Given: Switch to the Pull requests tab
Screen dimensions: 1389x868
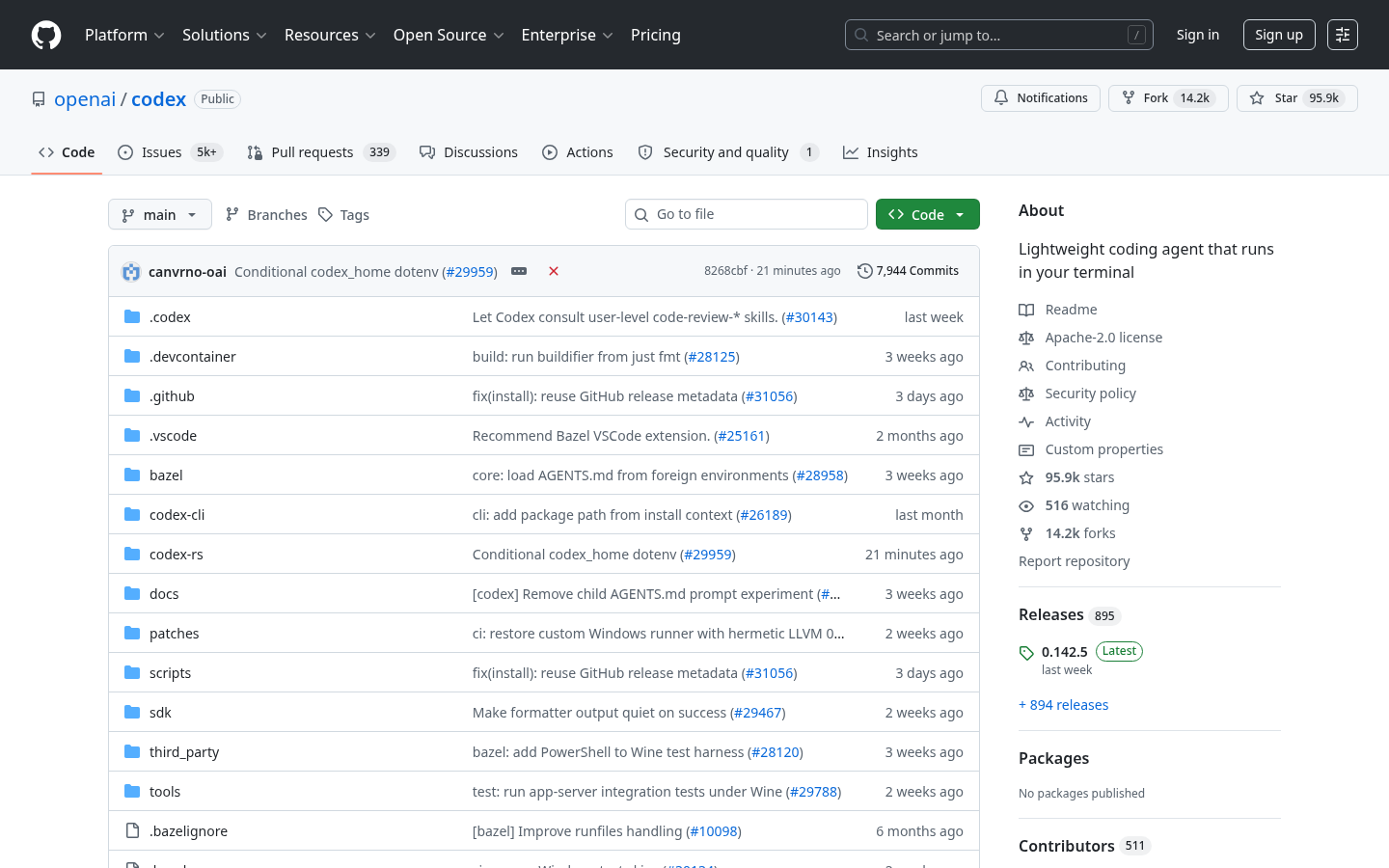Looking at the screenshot, I should pyautogui.click(x=321, y=152).
